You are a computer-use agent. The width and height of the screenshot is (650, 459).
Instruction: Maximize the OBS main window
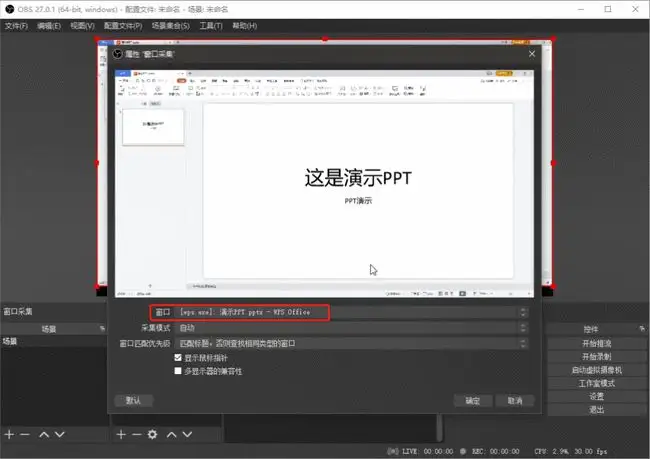click(608, 9)
